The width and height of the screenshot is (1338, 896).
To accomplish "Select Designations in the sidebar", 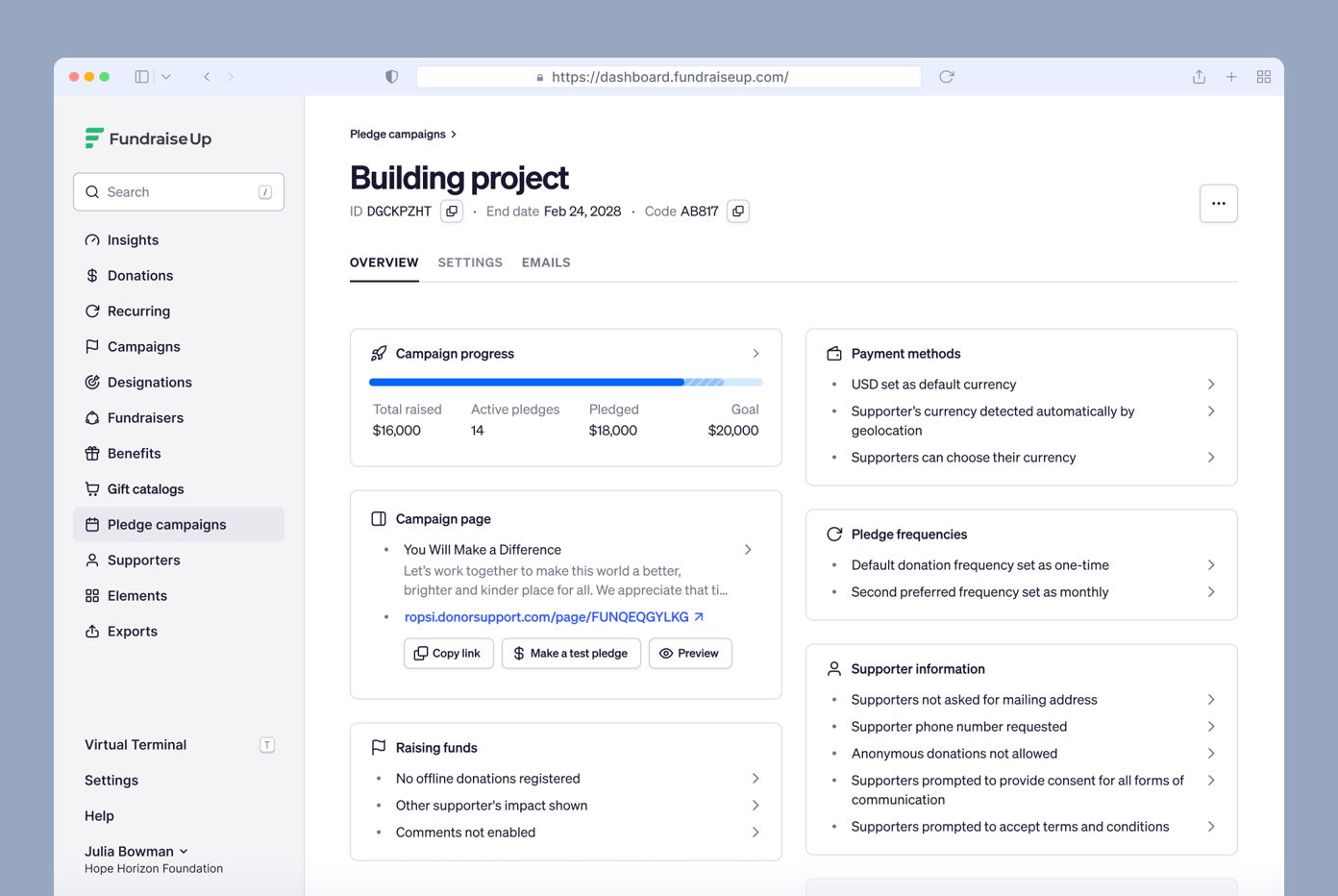I will pyautogui.click(x=179, y=383).
